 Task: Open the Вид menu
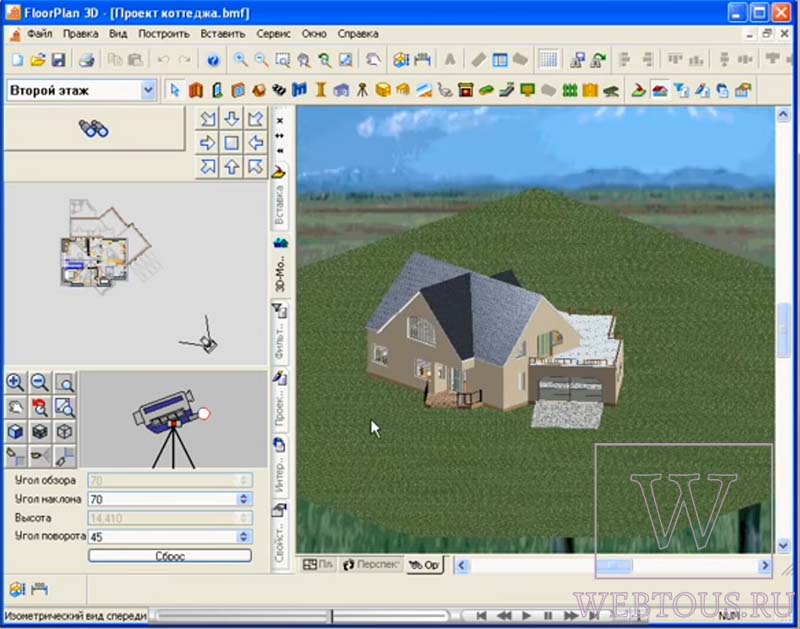tap(118, 34)
